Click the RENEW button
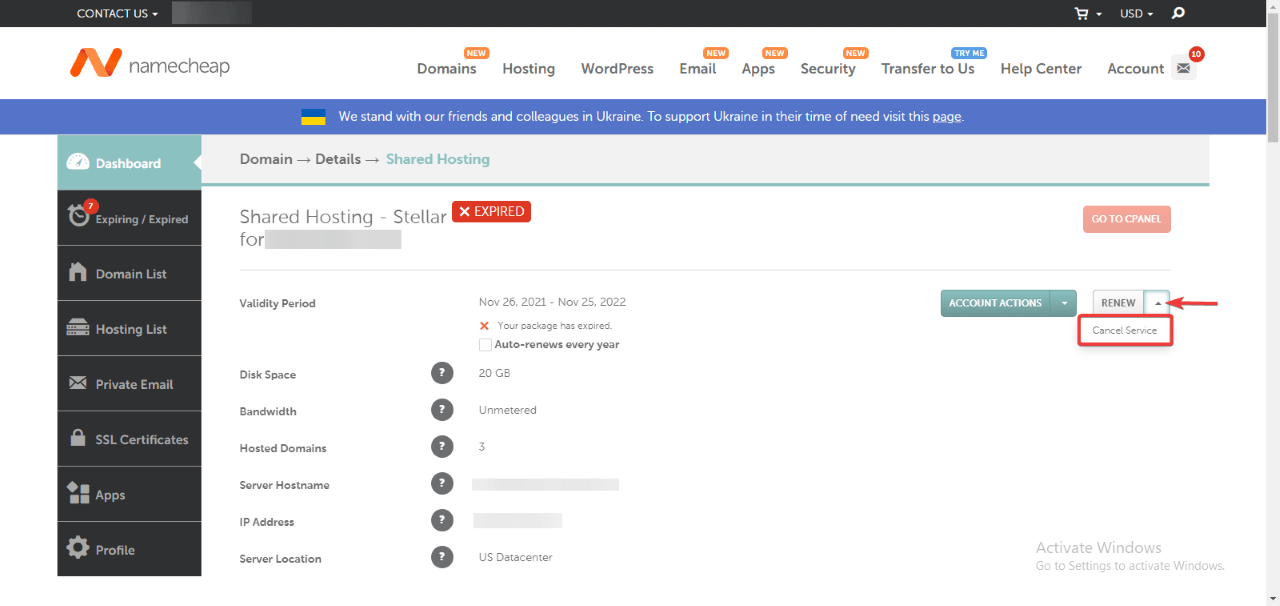Viewport: 1280px width, 606px height. 1118,303
